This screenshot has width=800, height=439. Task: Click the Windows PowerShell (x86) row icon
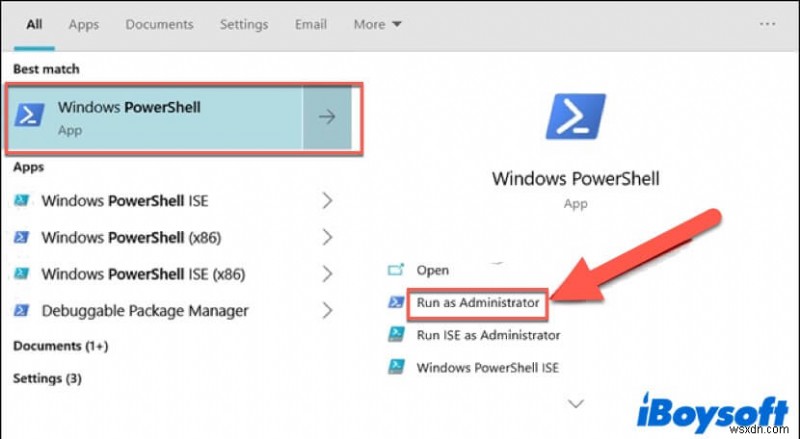(x=21, y=237)
